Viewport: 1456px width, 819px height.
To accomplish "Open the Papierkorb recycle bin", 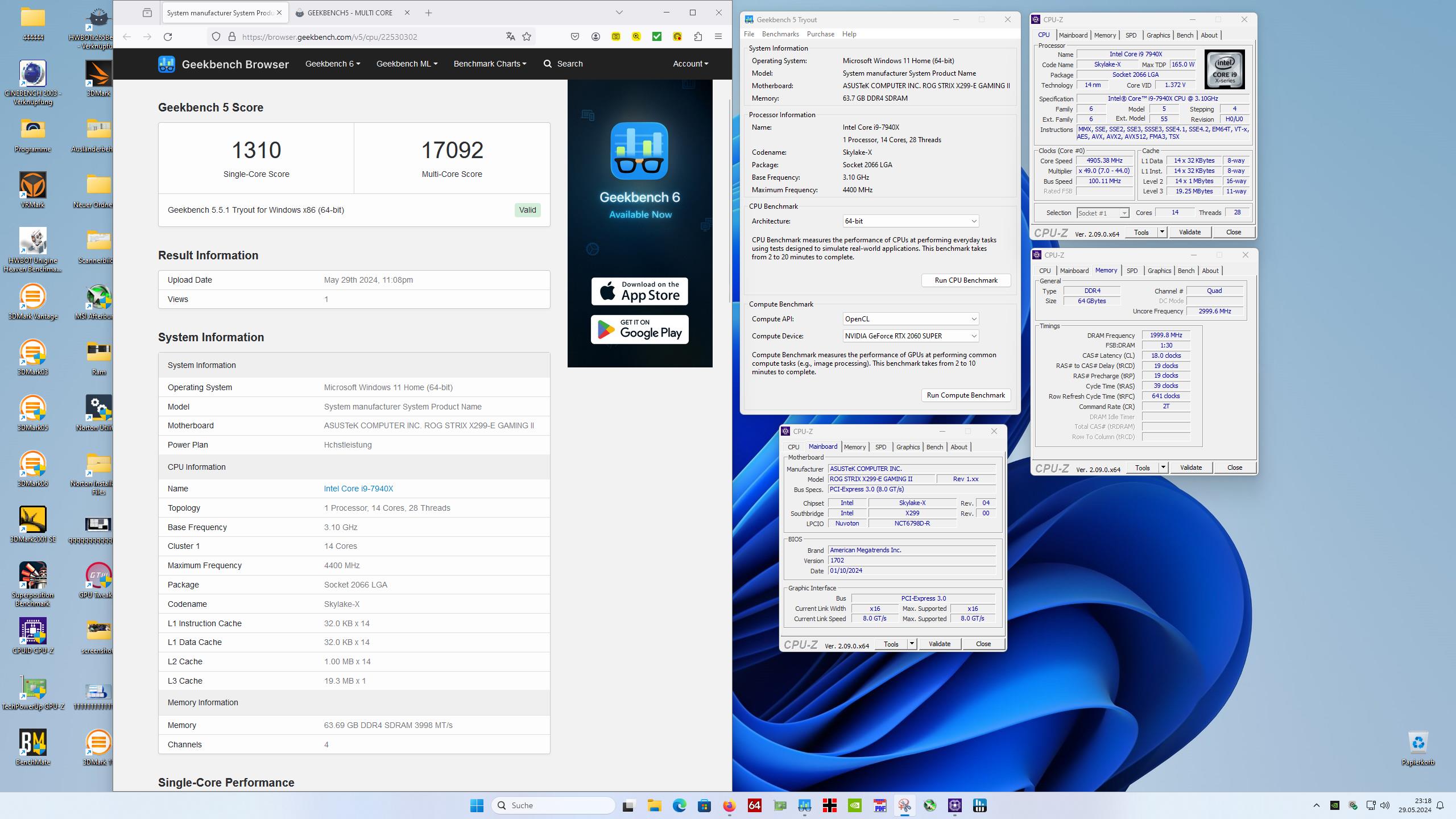I will click(x=1418, y=749).
